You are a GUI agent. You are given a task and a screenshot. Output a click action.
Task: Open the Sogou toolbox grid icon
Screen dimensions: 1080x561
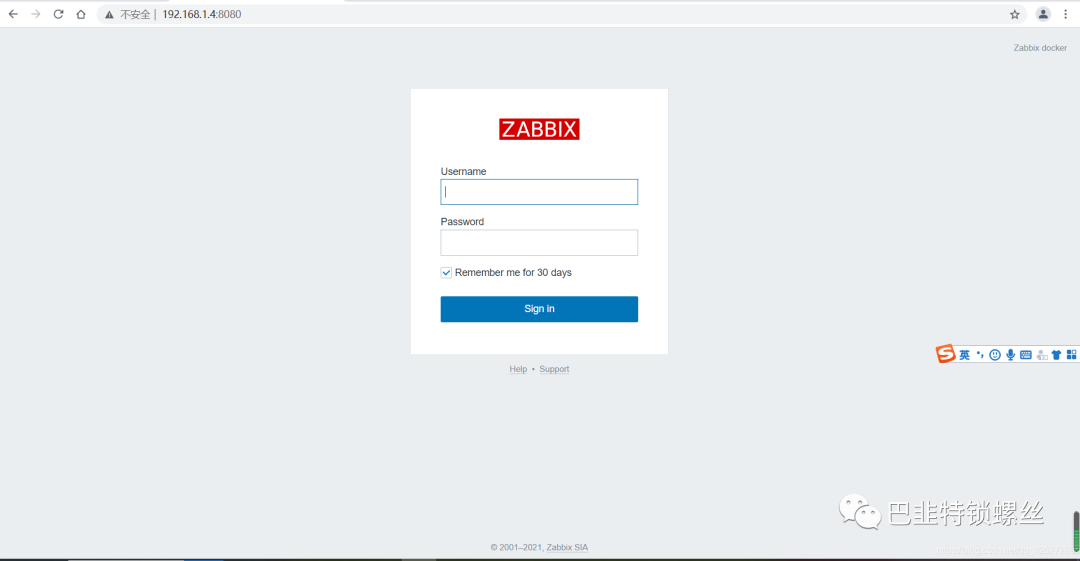point(1071,354)
